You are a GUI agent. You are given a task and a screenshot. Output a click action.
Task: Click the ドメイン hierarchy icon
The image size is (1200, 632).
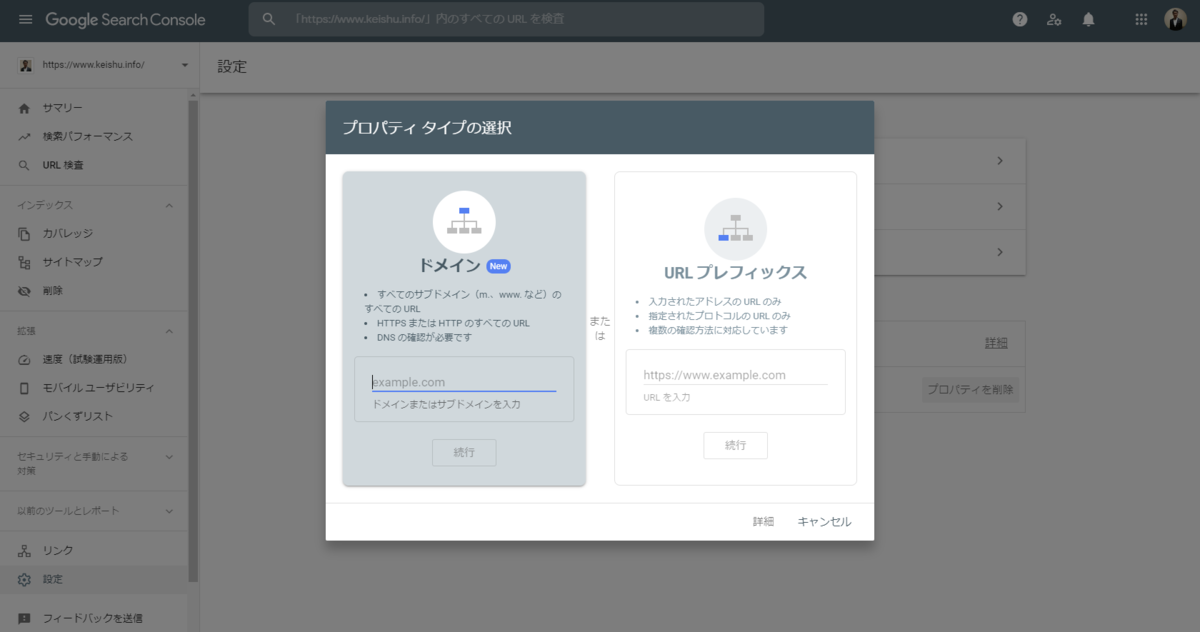[x=464, y=221]
